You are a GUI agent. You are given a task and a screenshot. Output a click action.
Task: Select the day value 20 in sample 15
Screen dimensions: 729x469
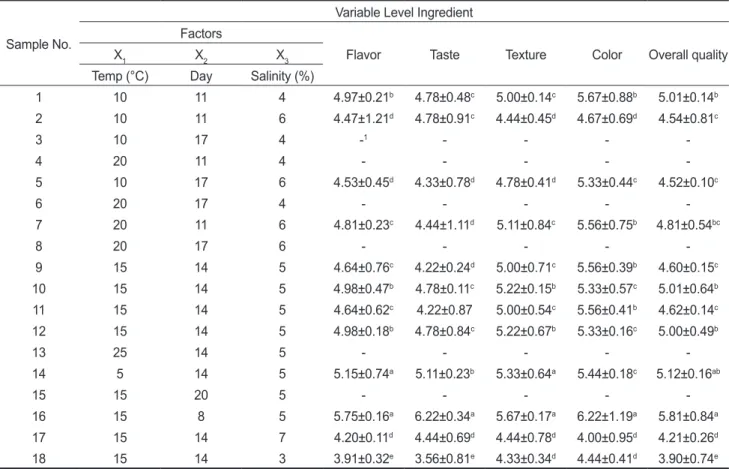[201, 395]
